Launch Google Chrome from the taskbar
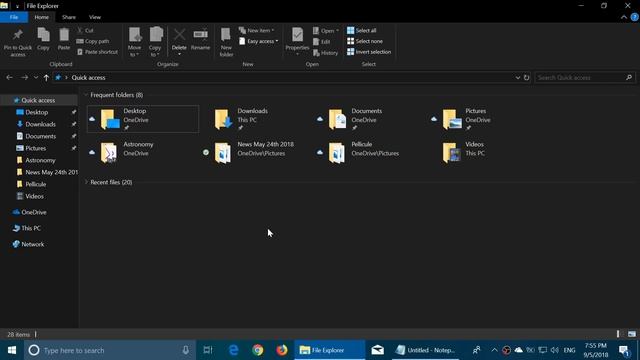 click(258, 350)
